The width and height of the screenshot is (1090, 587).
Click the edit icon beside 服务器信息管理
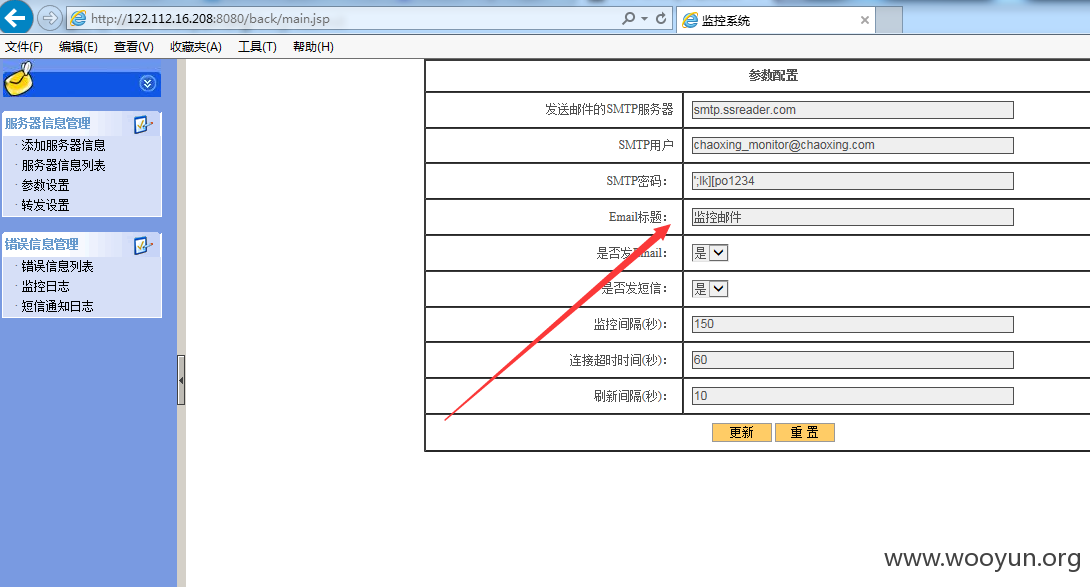pos(143,124)
